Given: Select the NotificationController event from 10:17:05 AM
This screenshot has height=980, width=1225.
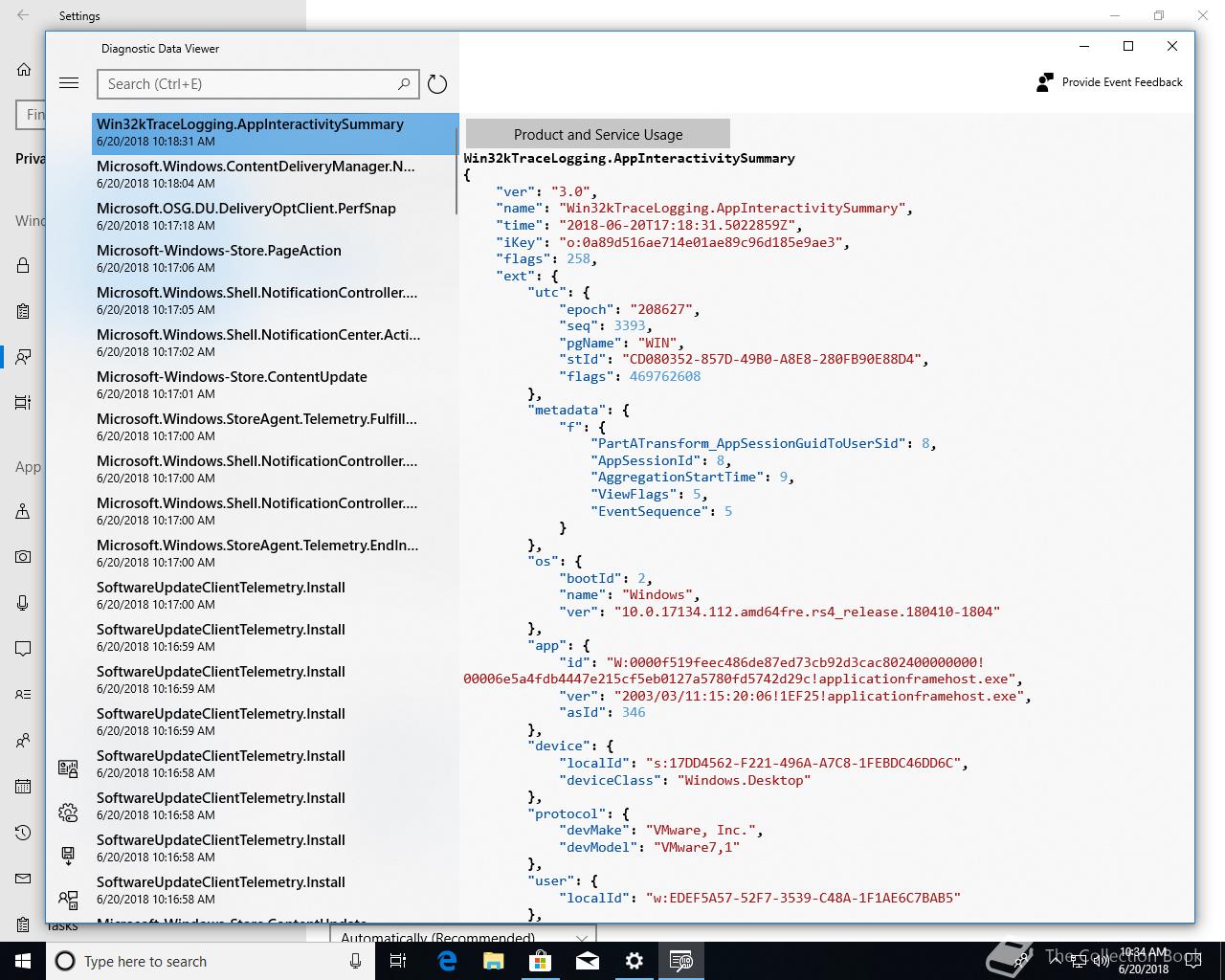Looking at the screenshot, I should point(276,301).
